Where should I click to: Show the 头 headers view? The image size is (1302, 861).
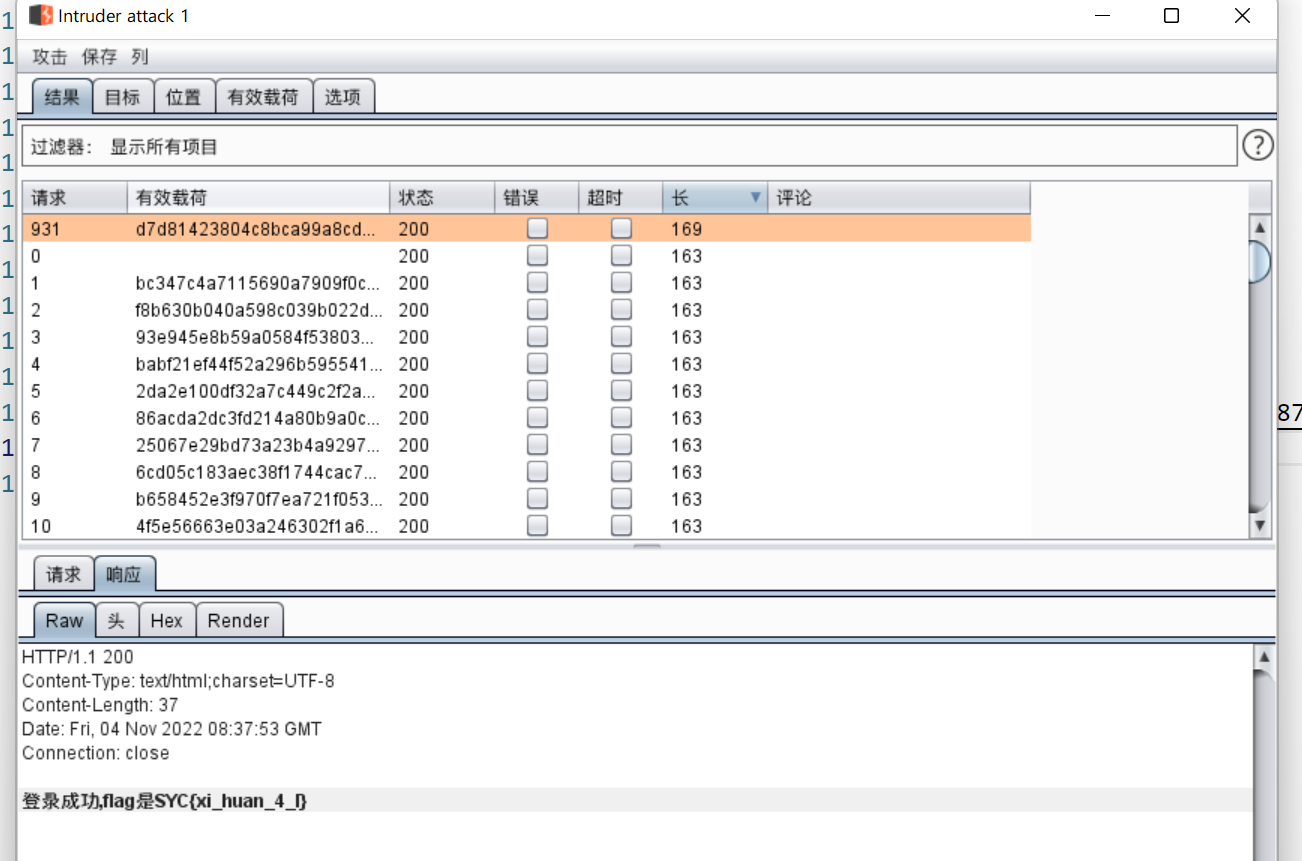(x=117, y=620)
